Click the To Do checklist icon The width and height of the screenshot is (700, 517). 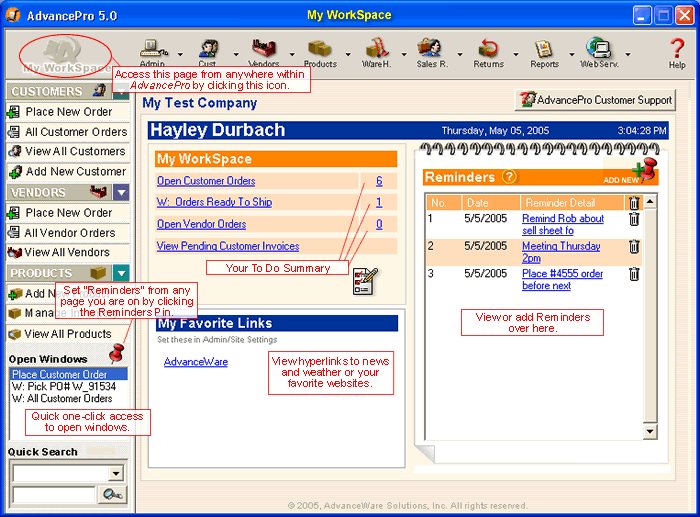tap(365, 282)
